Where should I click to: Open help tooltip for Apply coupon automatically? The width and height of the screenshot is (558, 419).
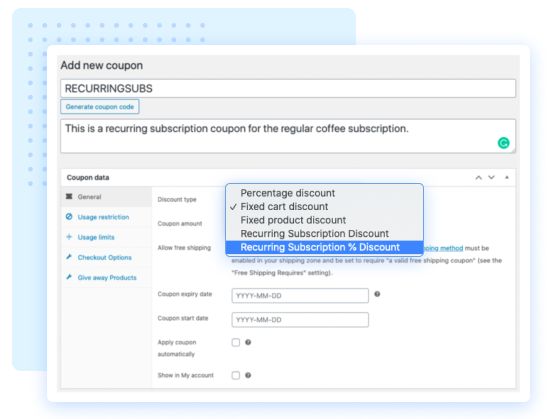tap(248, 342)
